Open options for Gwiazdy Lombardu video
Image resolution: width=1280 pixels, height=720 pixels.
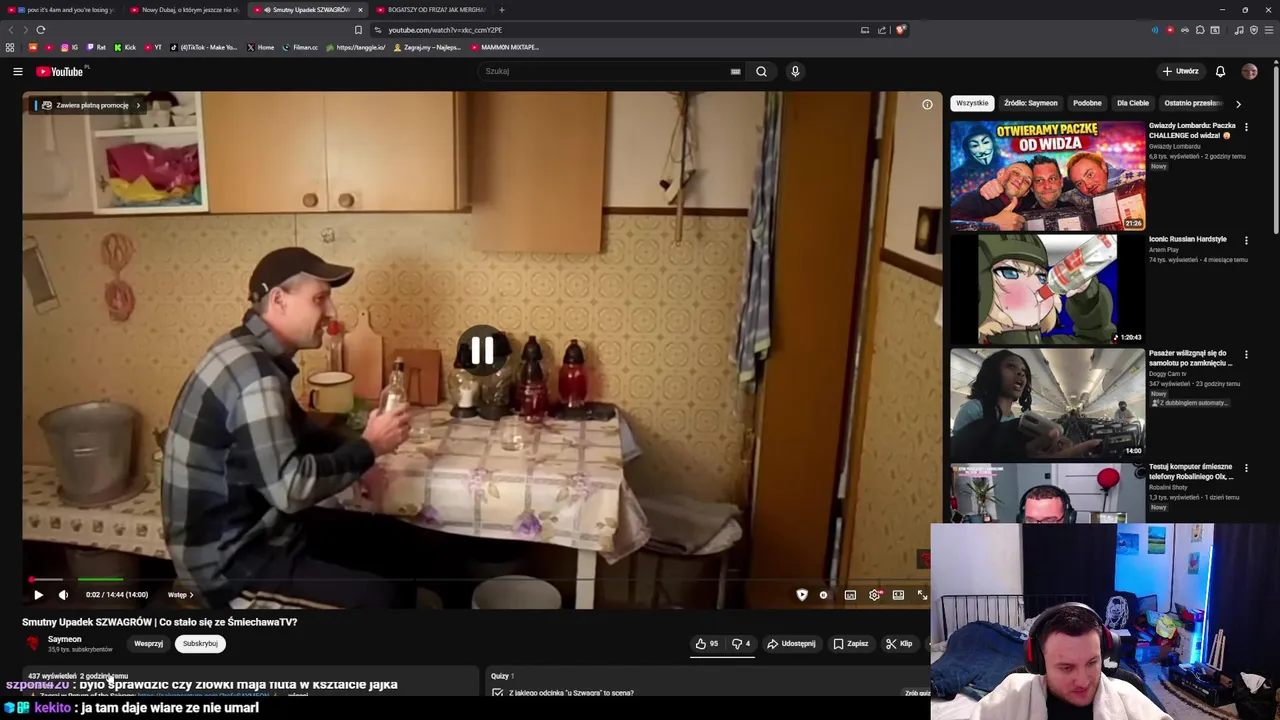[1246, 127]
